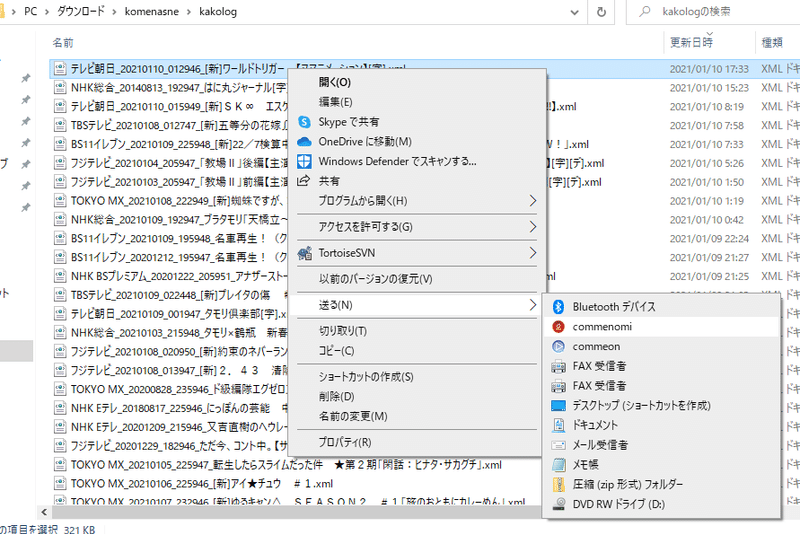Screen dimensions: 800x534
Task: Click chevron before kakolog in breadcrumb
Action: (x=189, y=12)
